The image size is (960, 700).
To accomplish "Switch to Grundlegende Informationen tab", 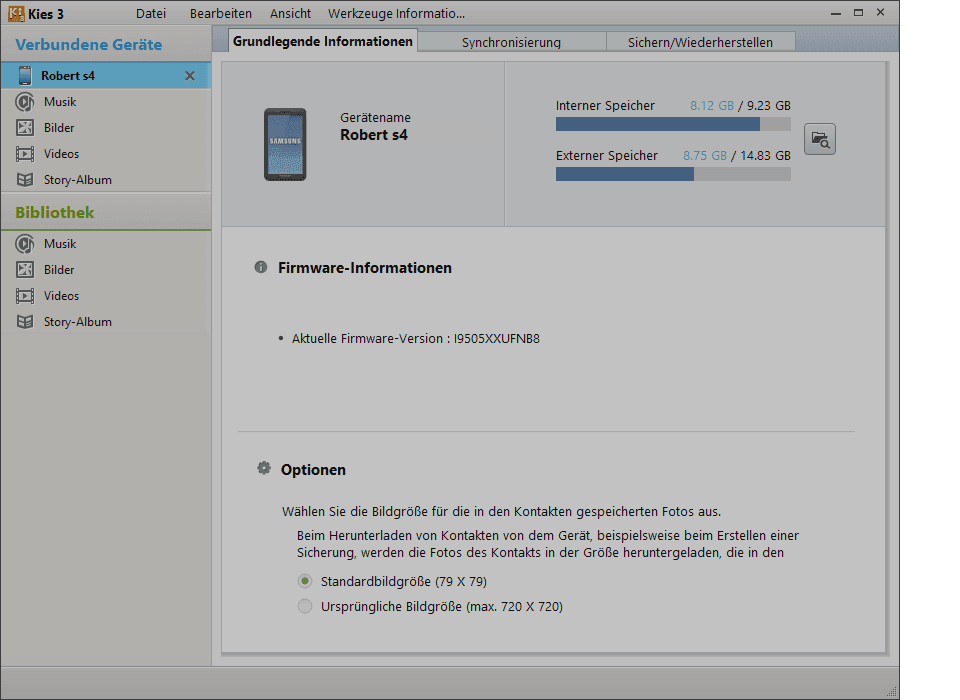I will [323, 41].
